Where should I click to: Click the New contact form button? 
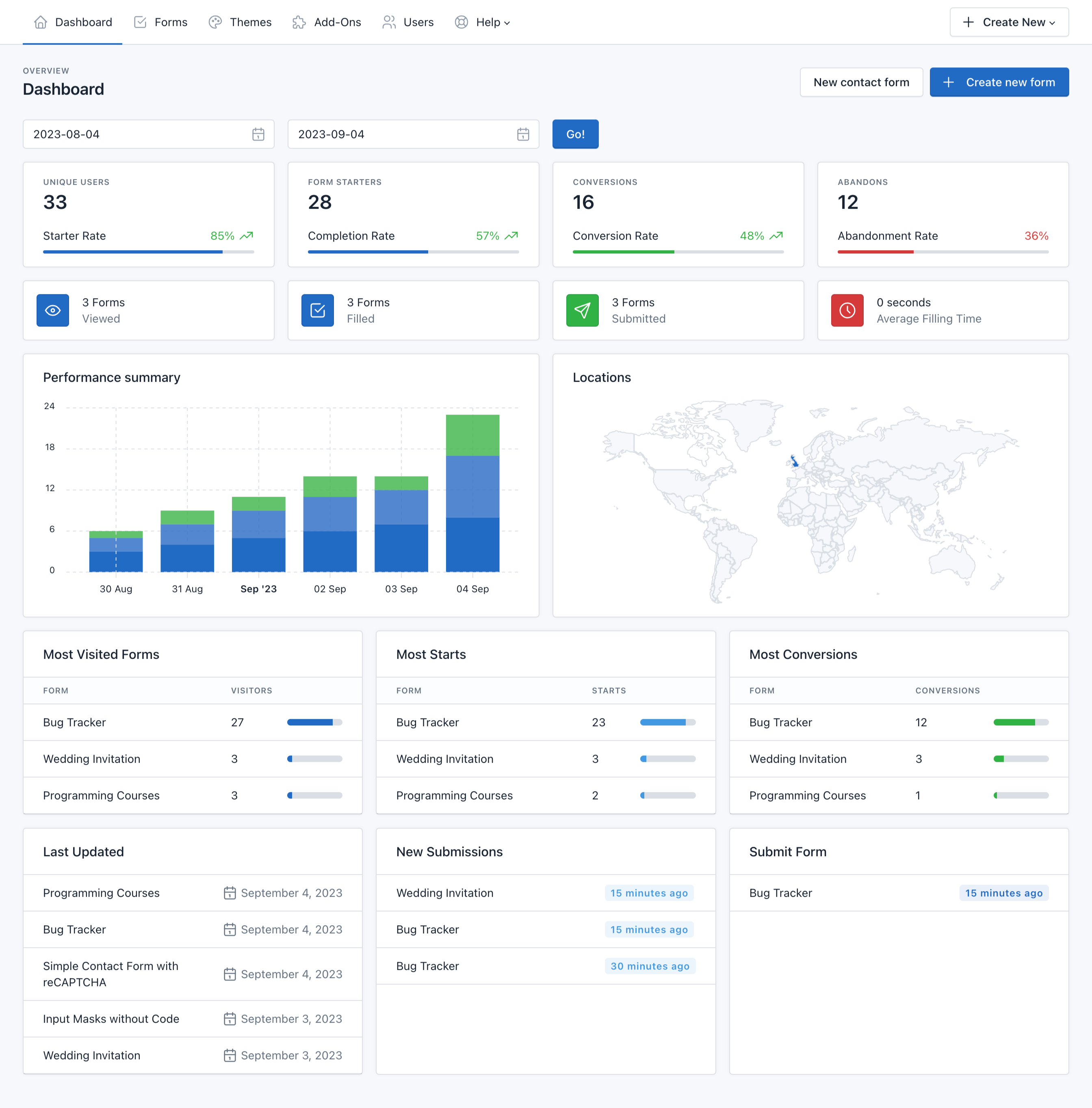click(861, 82)
